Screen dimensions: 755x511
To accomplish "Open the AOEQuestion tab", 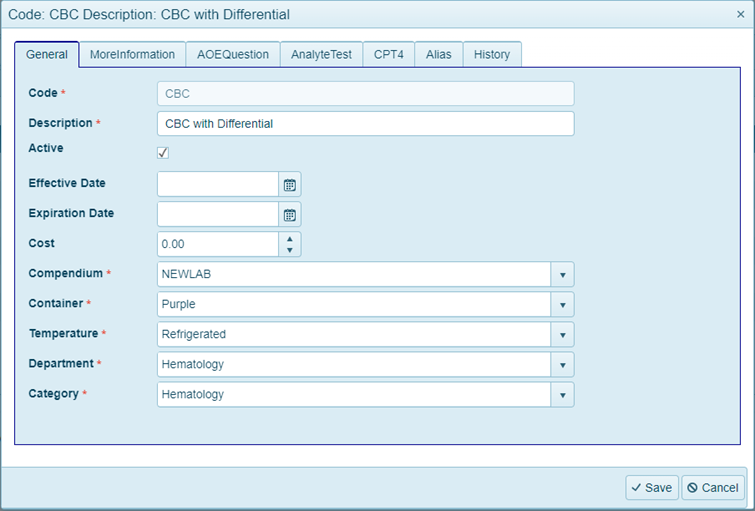I will (233, 55).
